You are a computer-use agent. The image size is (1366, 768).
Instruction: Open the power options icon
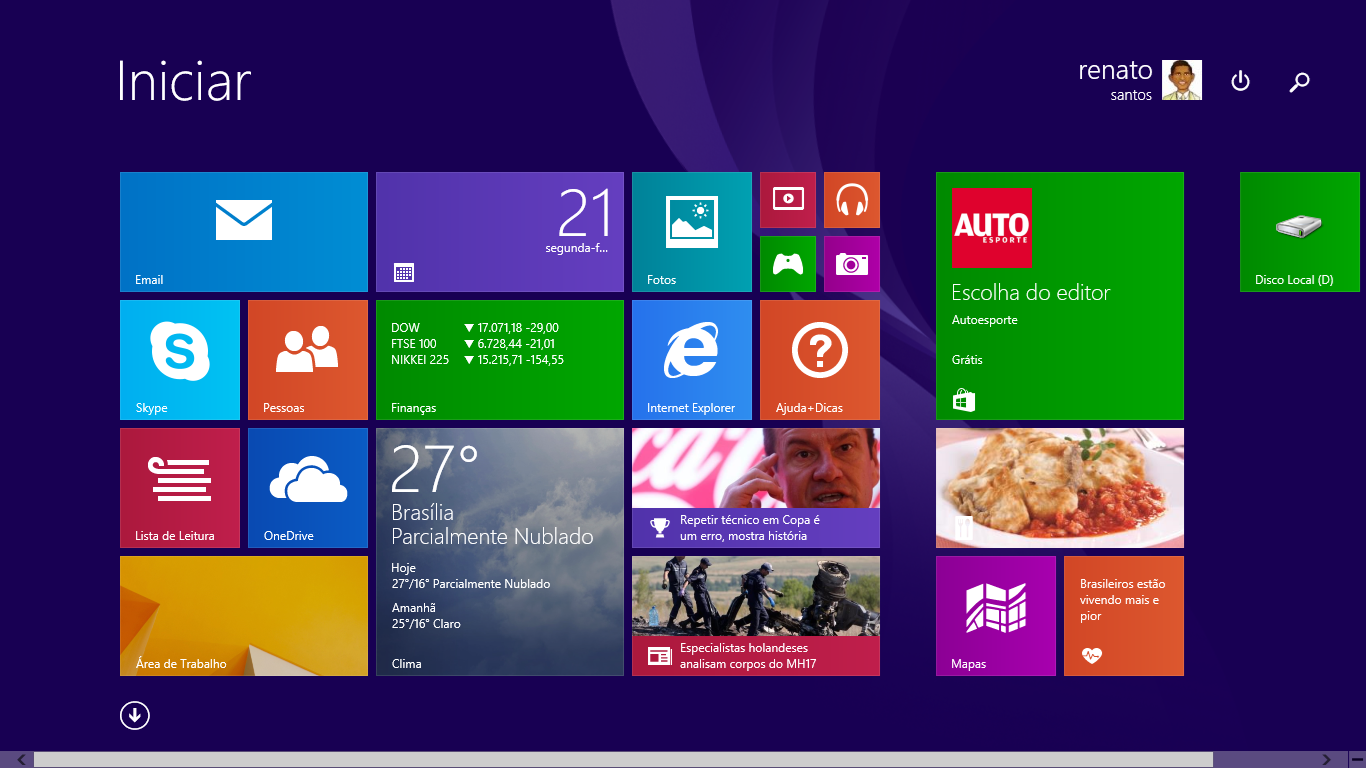(1240, 82)
